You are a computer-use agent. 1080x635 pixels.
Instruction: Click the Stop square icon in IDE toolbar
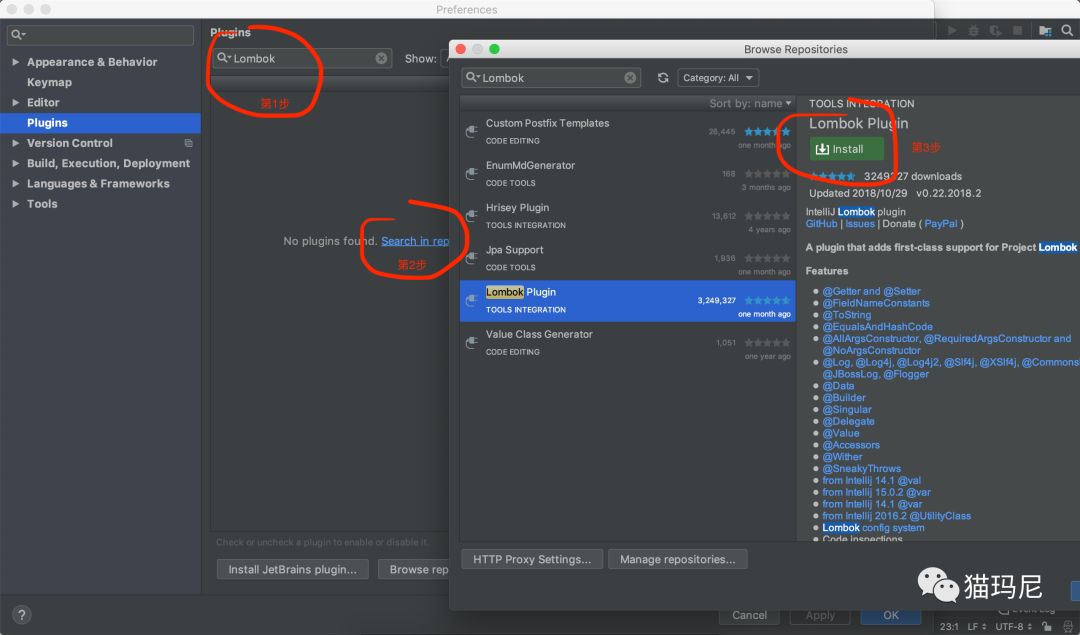click(1017, 30)
